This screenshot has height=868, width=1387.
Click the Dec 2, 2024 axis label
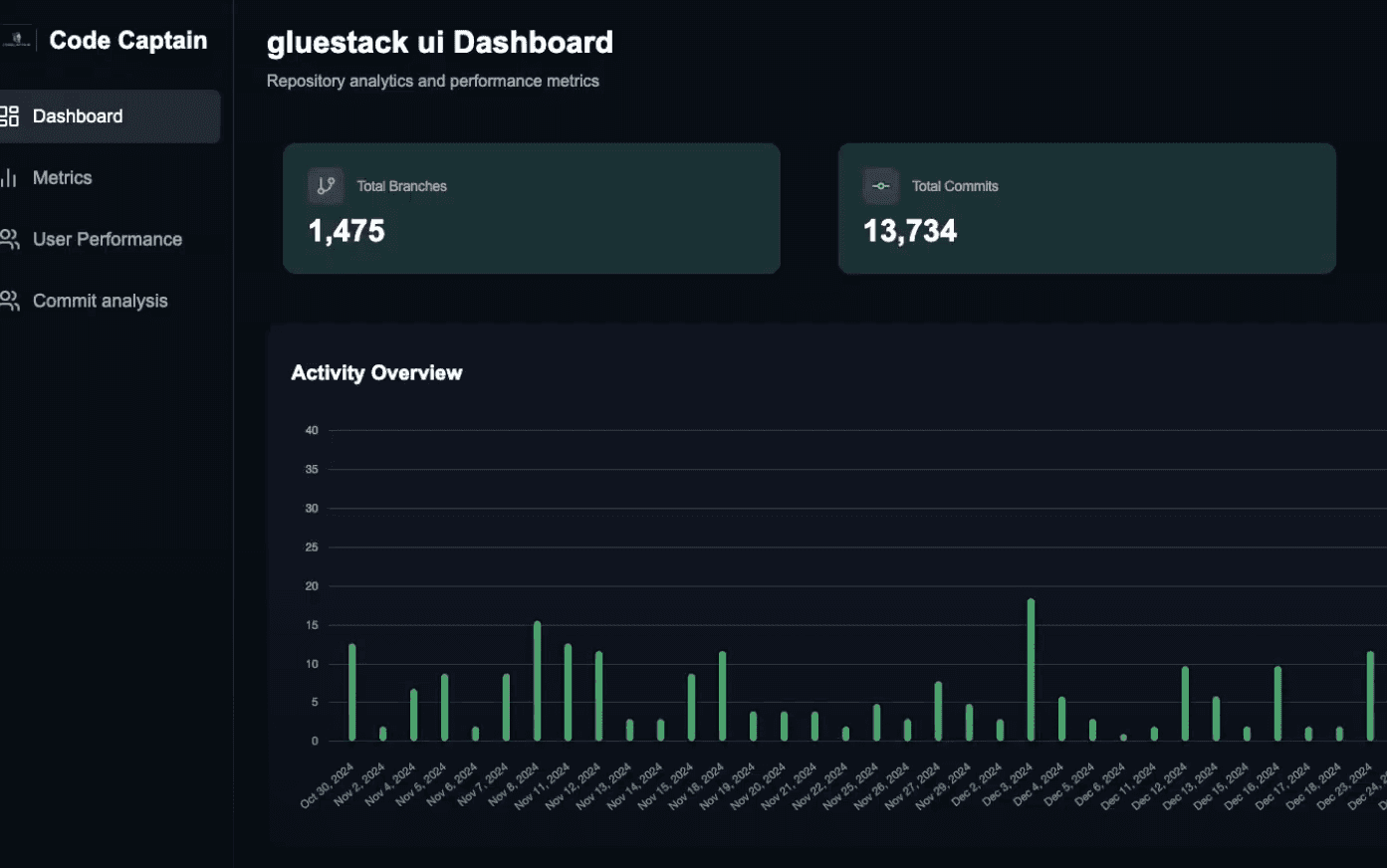978,784
